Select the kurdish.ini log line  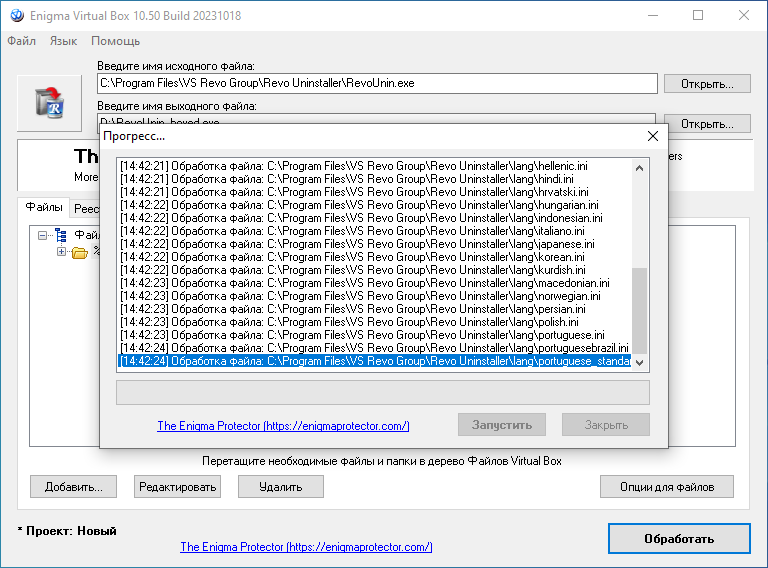click(375, 270)
